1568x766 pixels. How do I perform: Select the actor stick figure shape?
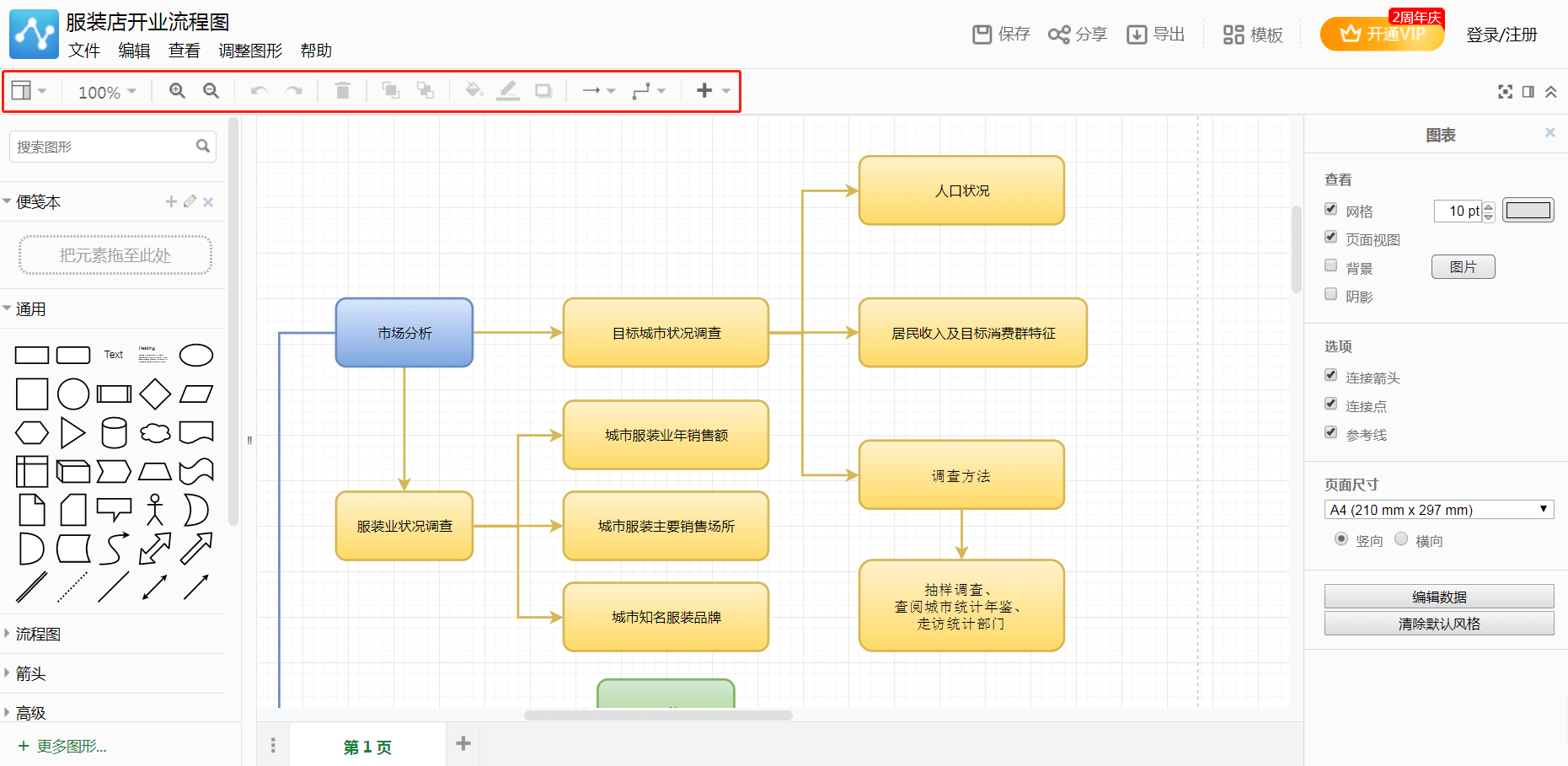(x=155, y=510)
